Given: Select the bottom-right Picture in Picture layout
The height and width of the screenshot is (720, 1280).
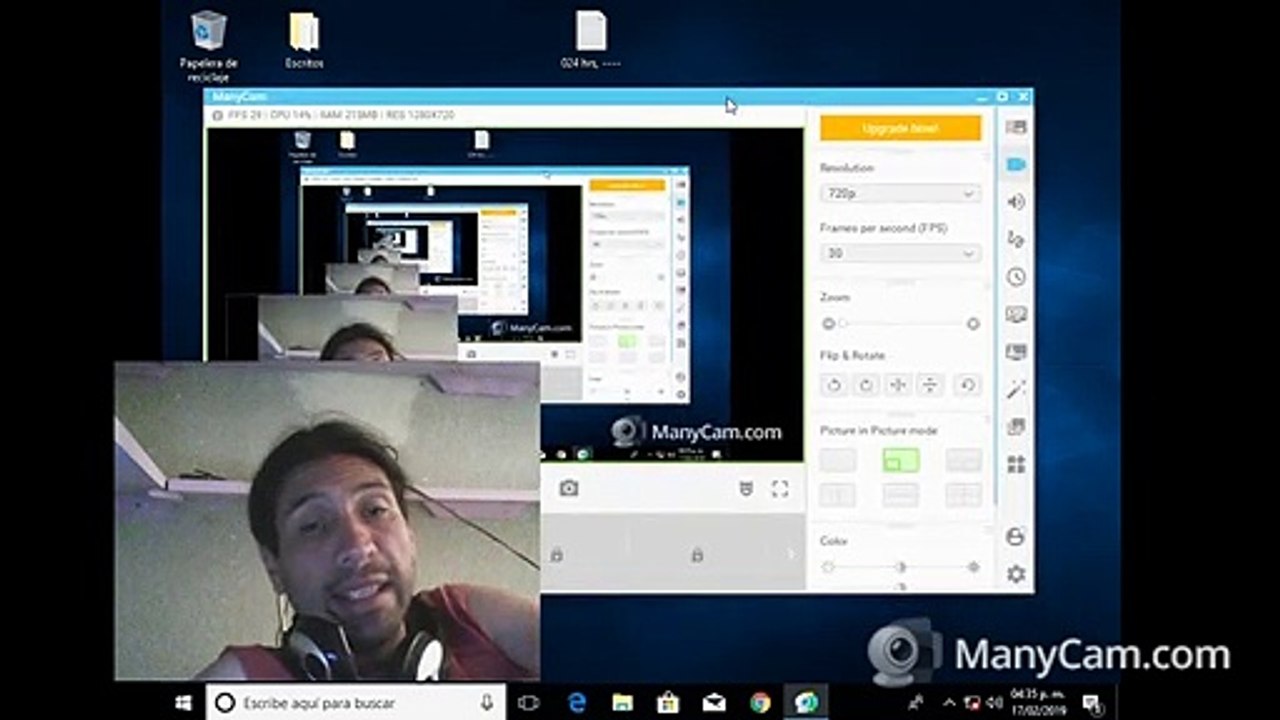Looking at the screenshot, I should [964, 495].
